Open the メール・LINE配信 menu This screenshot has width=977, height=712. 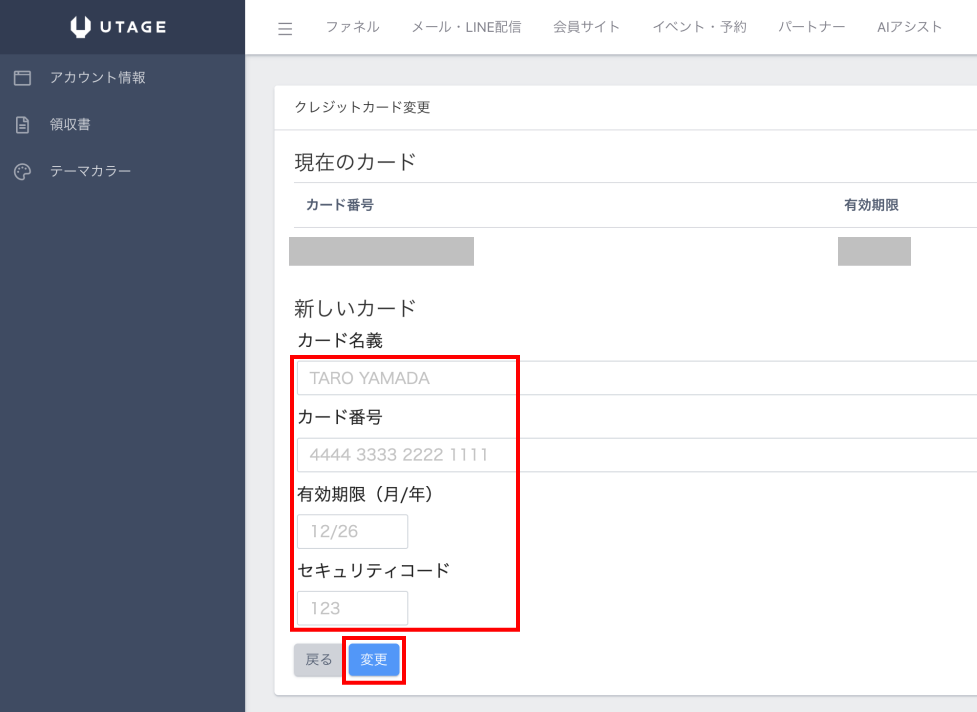click(466, 27)
